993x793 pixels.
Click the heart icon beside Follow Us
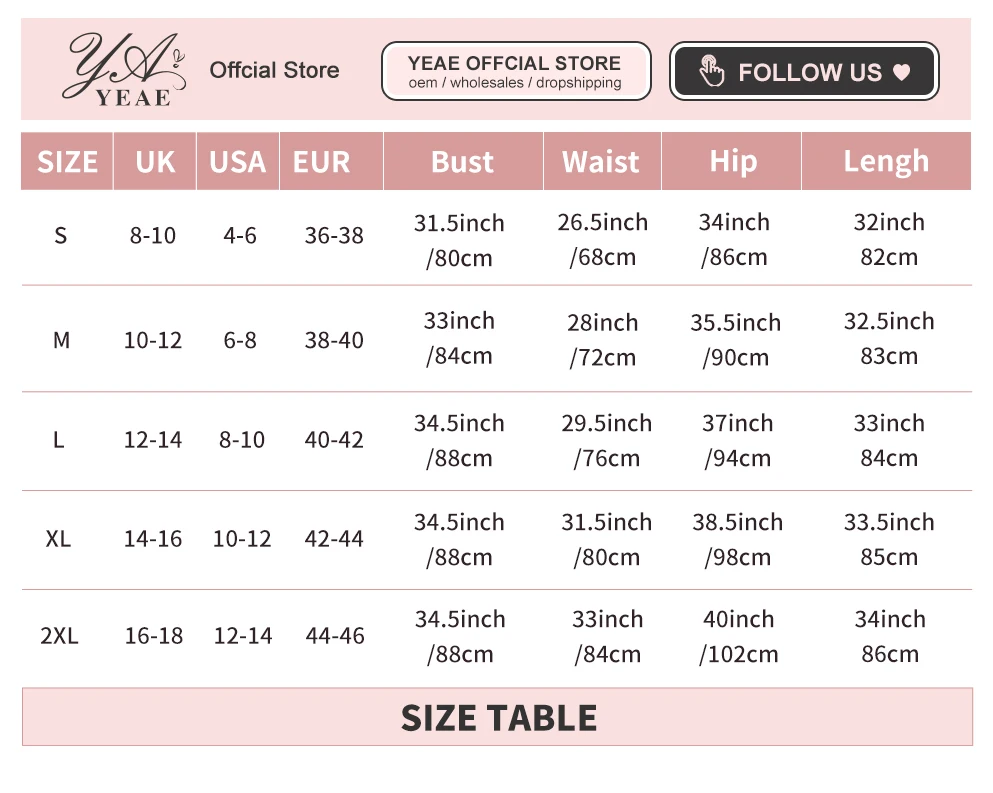901,73
